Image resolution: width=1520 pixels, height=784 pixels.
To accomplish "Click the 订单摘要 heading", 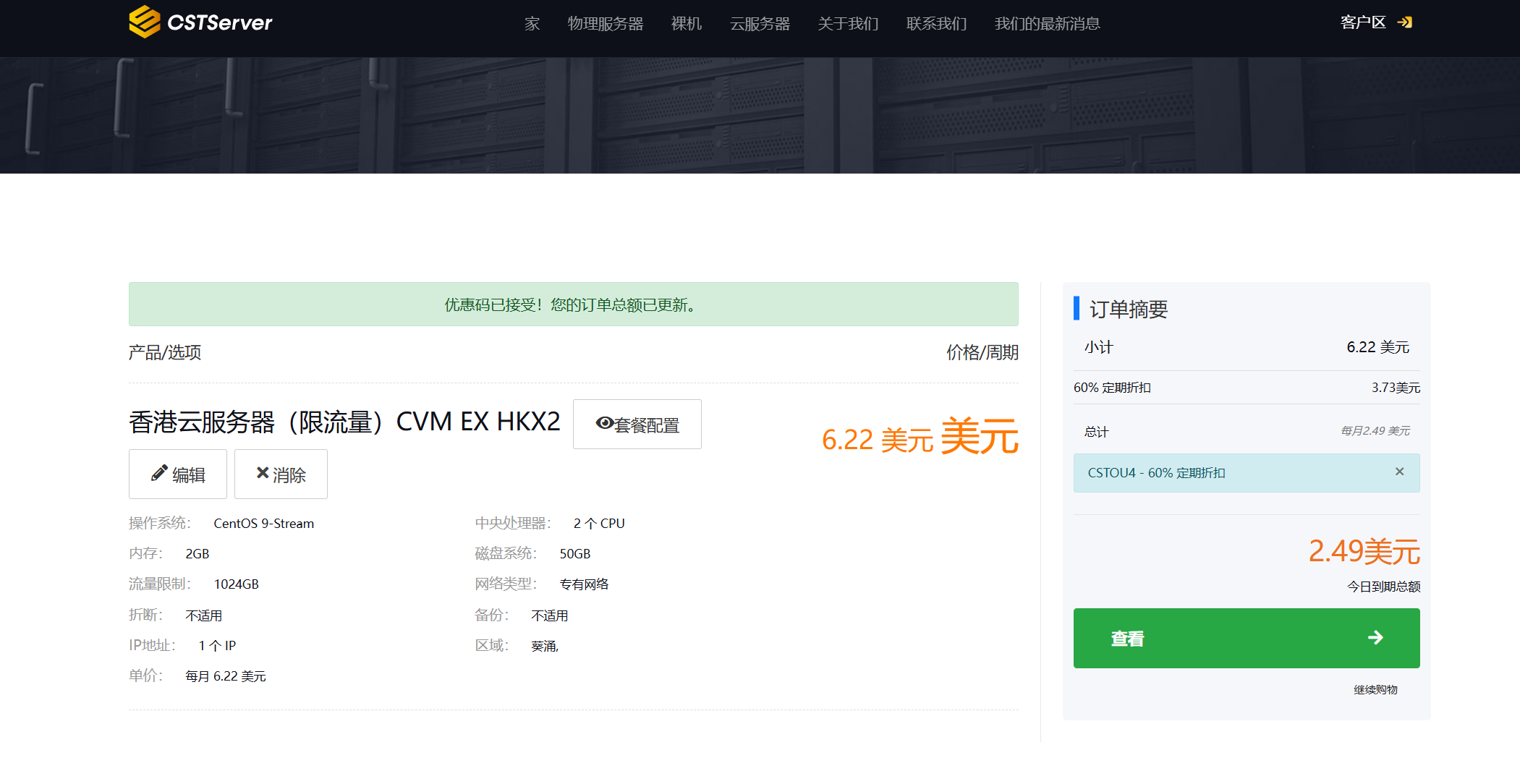I will coord(1129,310).
